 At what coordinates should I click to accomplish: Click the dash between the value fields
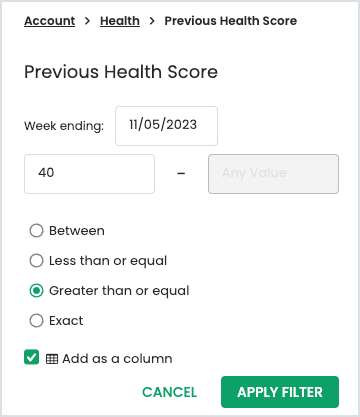[181, 173]
